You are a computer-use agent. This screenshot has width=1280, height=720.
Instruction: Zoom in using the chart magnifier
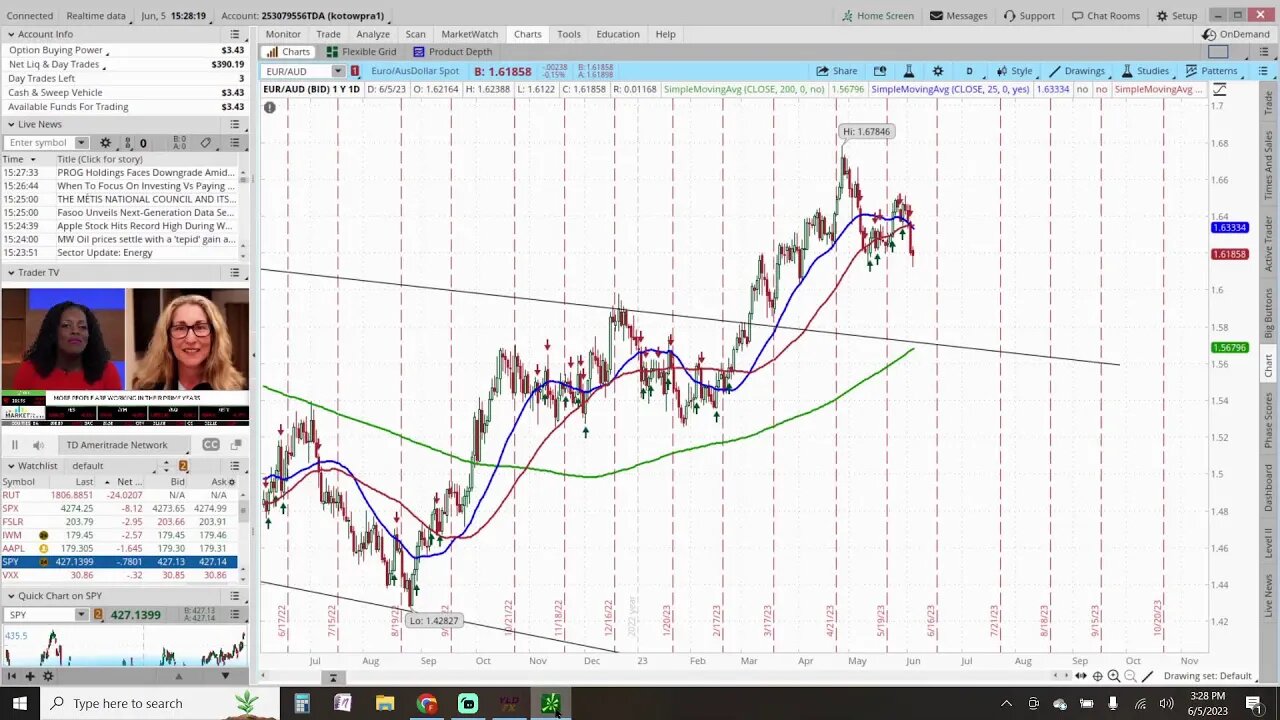pyautogui.click(x=1114, y=677)
